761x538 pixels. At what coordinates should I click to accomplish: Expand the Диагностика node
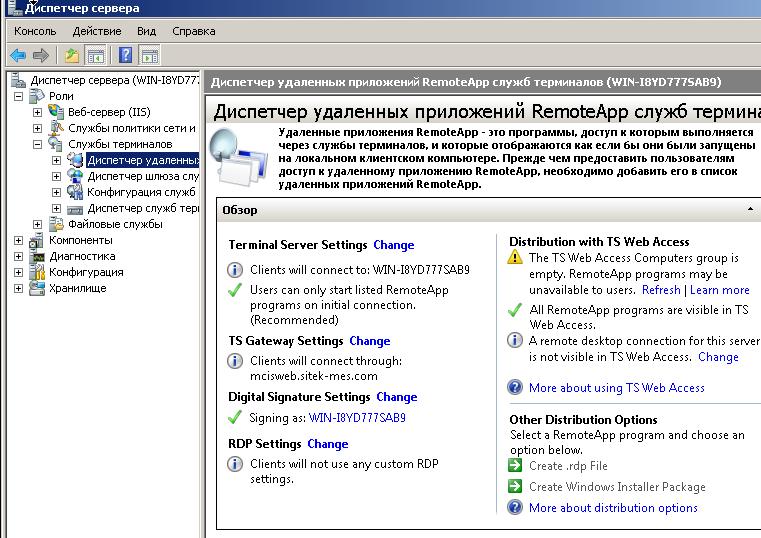click(x=18, y=256)
